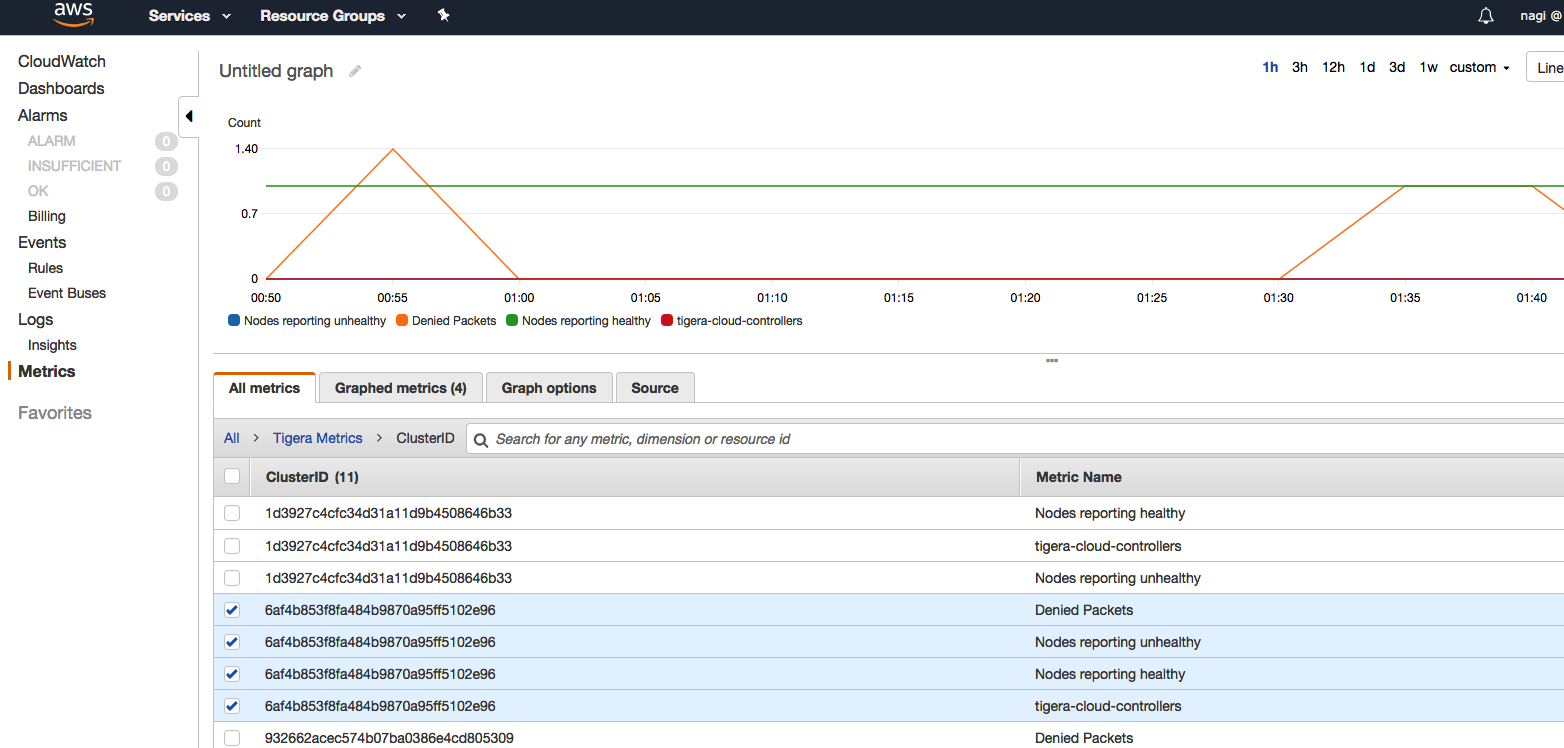Uncheck the selected Denied Packets row checkbox
The height and width of the screenshot is (748, 1564).
pos(232,610)
